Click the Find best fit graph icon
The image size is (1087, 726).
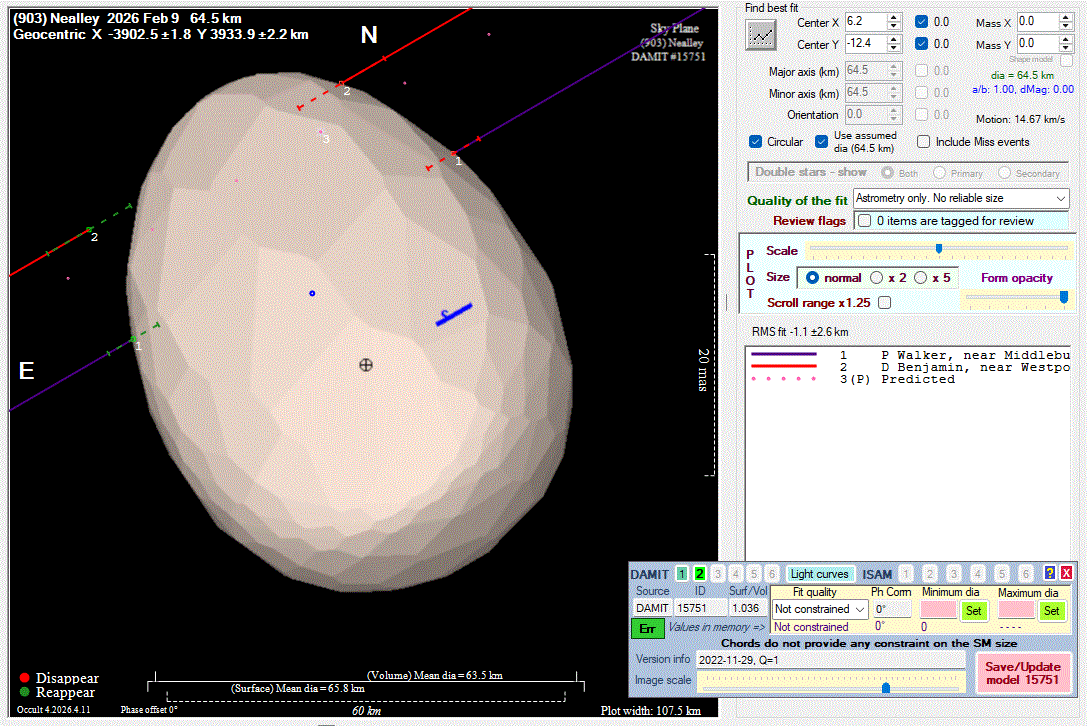click(762, 34)
